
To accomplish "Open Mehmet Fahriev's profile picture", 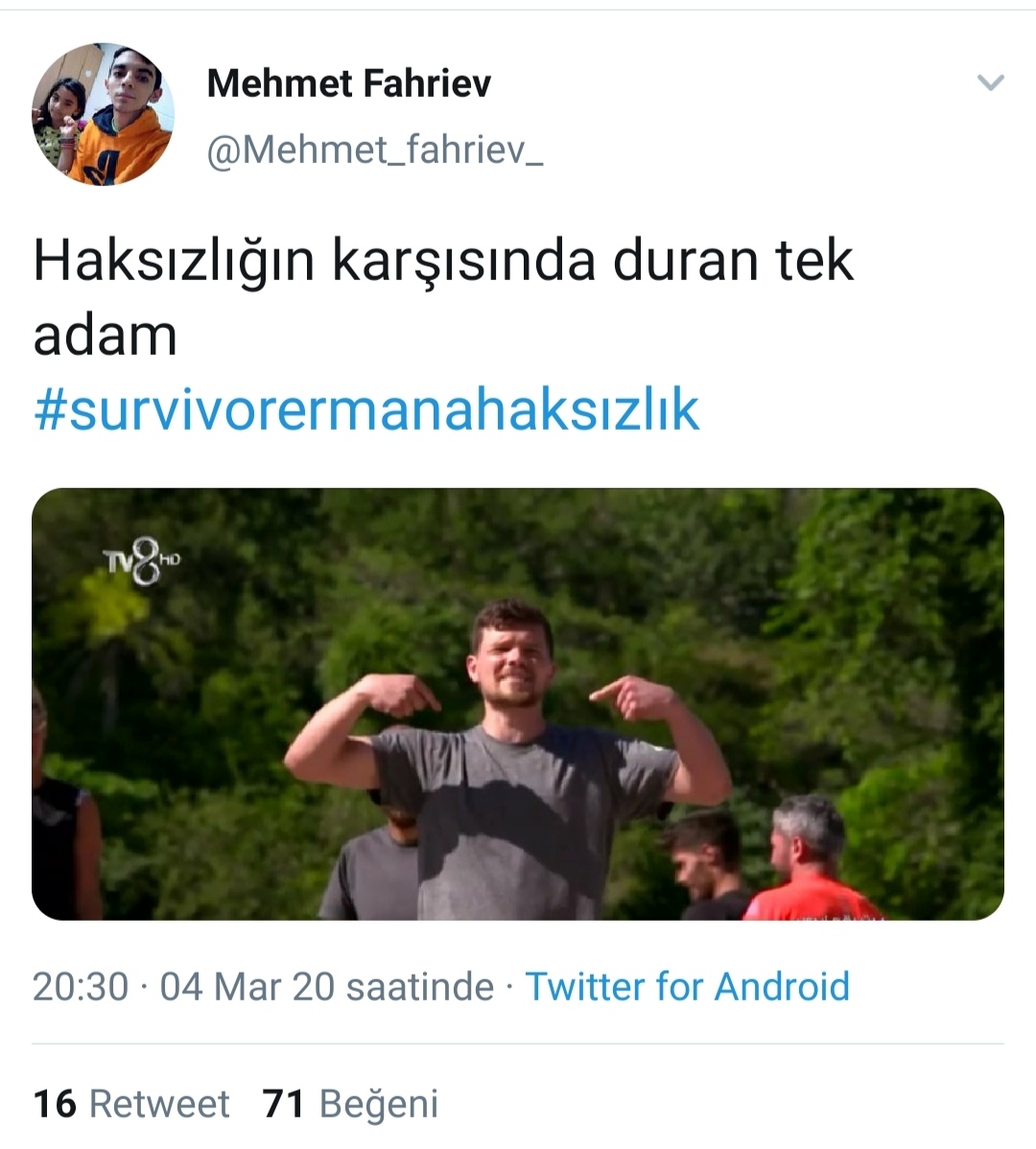I will click(x=104, y=114).
